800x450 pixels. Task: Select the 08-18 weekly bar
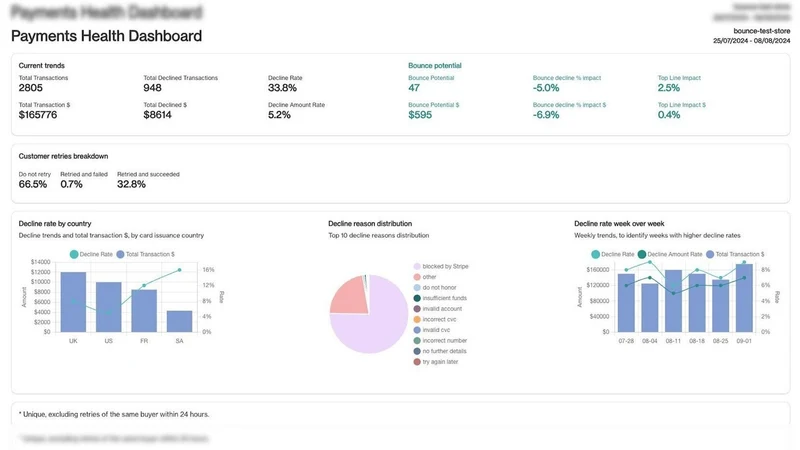click(697, 303)
